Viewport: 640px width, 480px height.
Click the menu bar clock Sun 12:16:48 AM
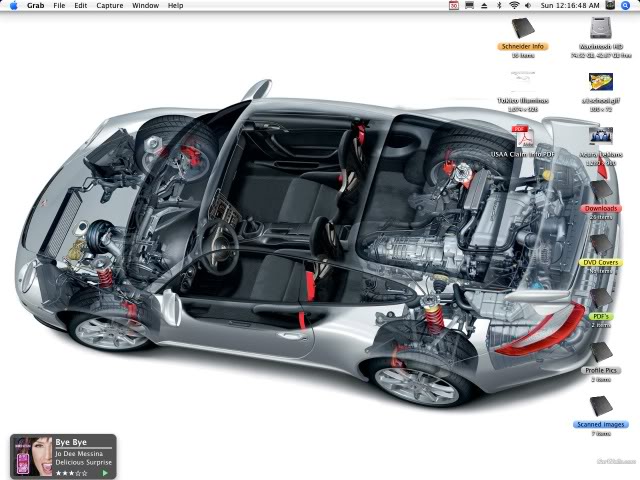(x=570, y=5)
